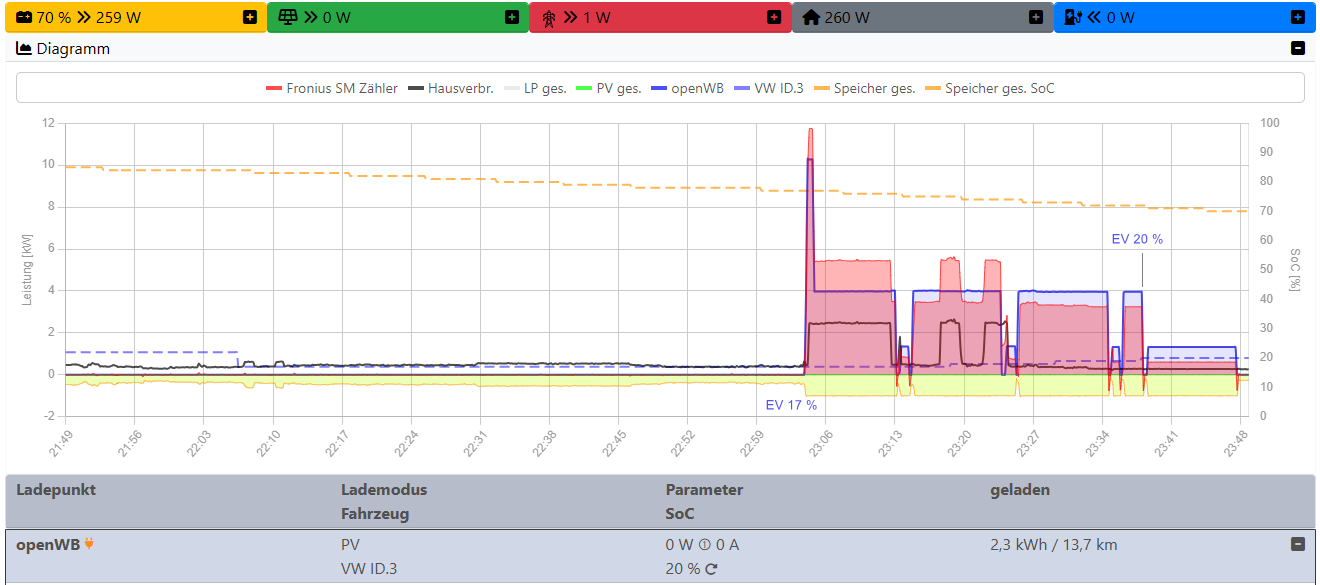The width and height of the screenshot is (1320, 585).
Task: Click the orange plug icon next to openWB
Action: (89, 544)
